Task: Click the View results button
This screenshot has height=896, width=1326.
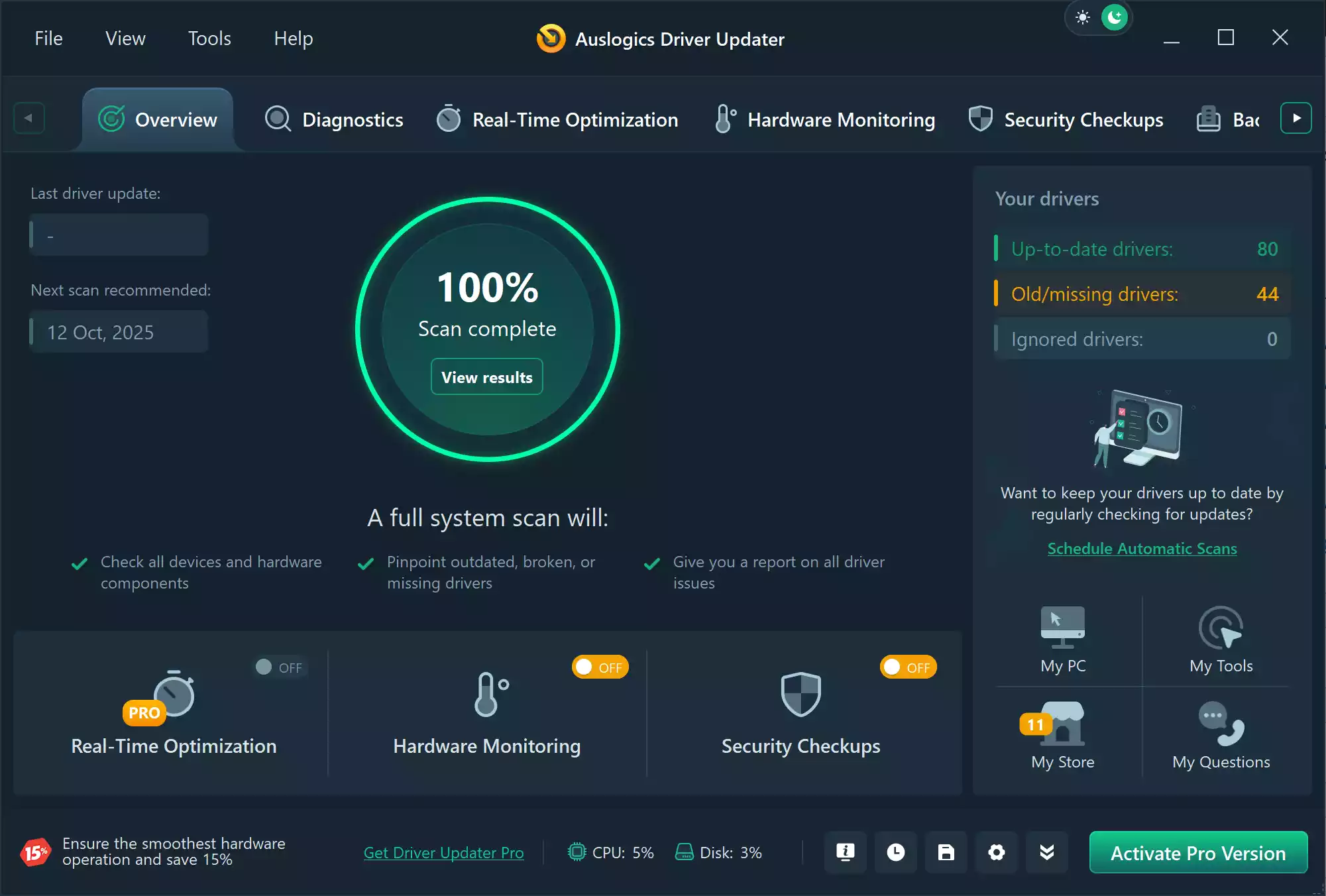Action: coord(486,376)
